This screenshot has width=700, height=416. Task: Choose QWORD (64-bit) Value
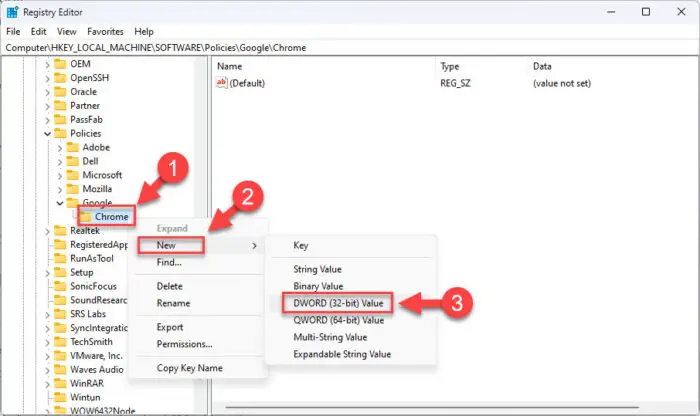pos(338,320)
